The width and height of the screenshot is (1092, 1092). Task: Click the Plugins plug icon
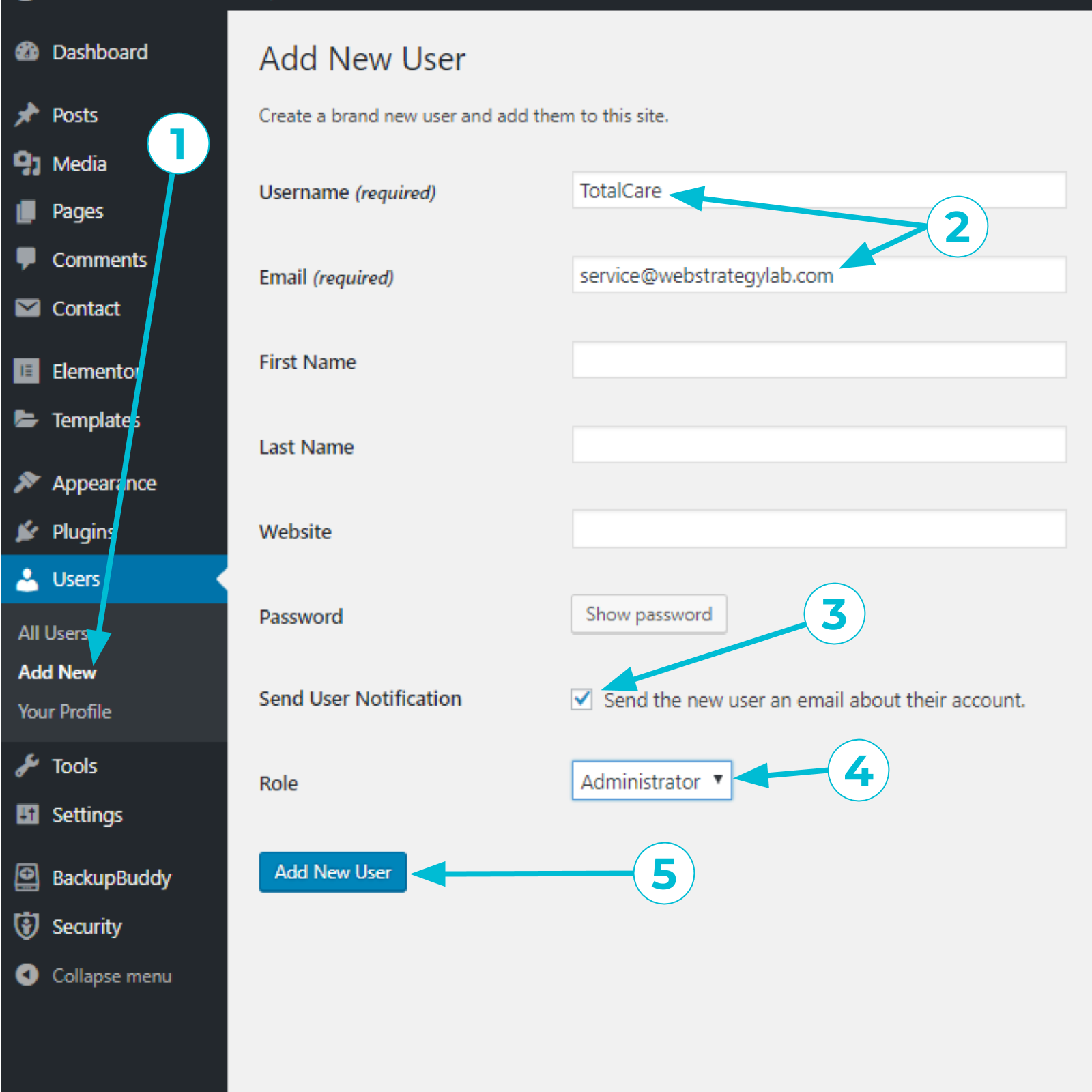pos(27,530)
